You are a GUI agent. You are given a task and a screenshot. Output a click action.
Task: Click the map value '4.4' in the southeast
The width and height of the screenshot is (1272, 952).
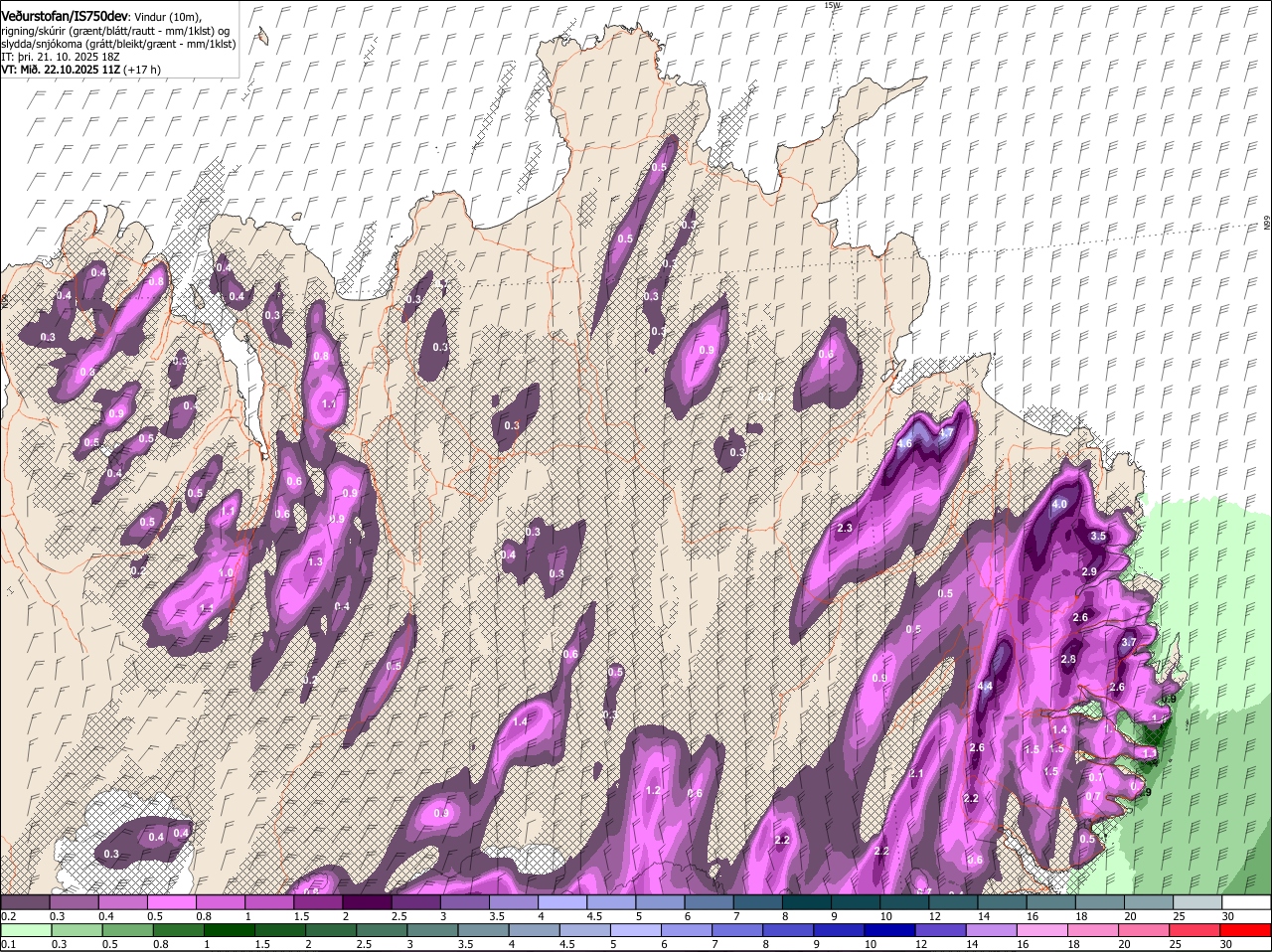point(985,687)
